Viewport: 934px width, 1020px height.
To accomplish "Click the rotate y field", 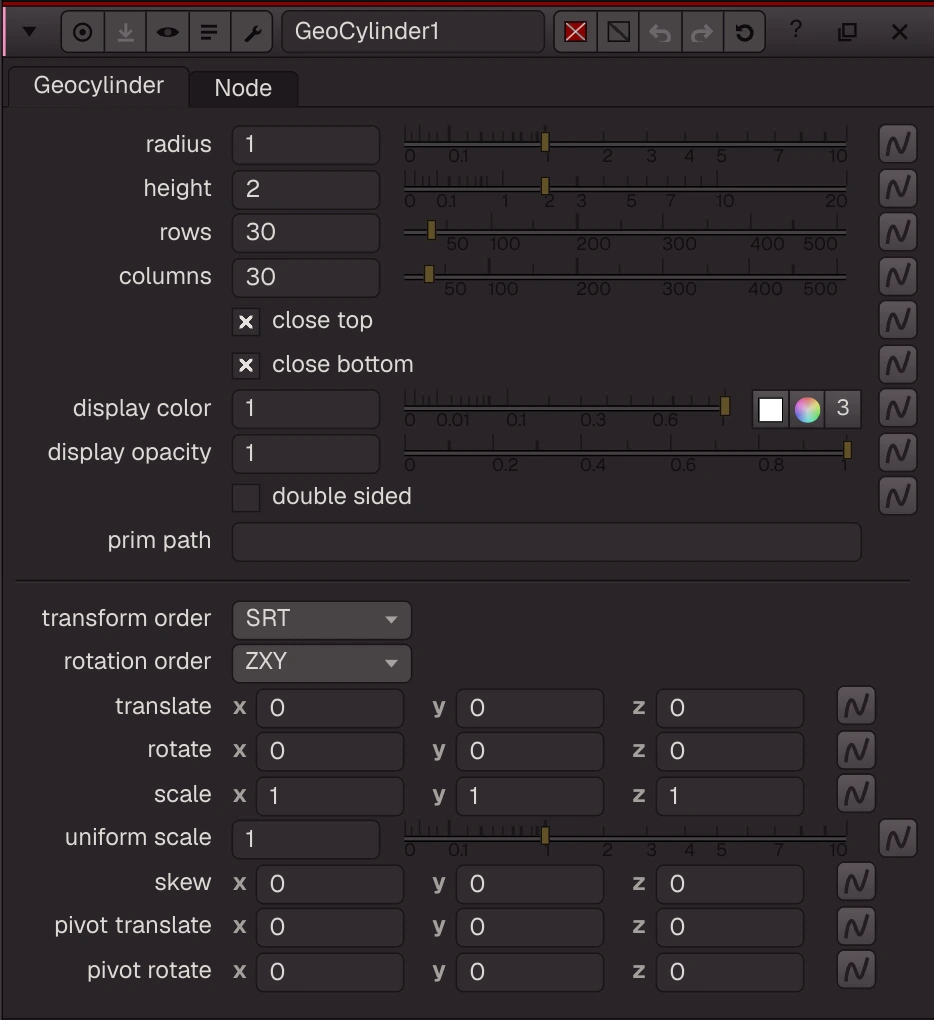I will 529,751.
